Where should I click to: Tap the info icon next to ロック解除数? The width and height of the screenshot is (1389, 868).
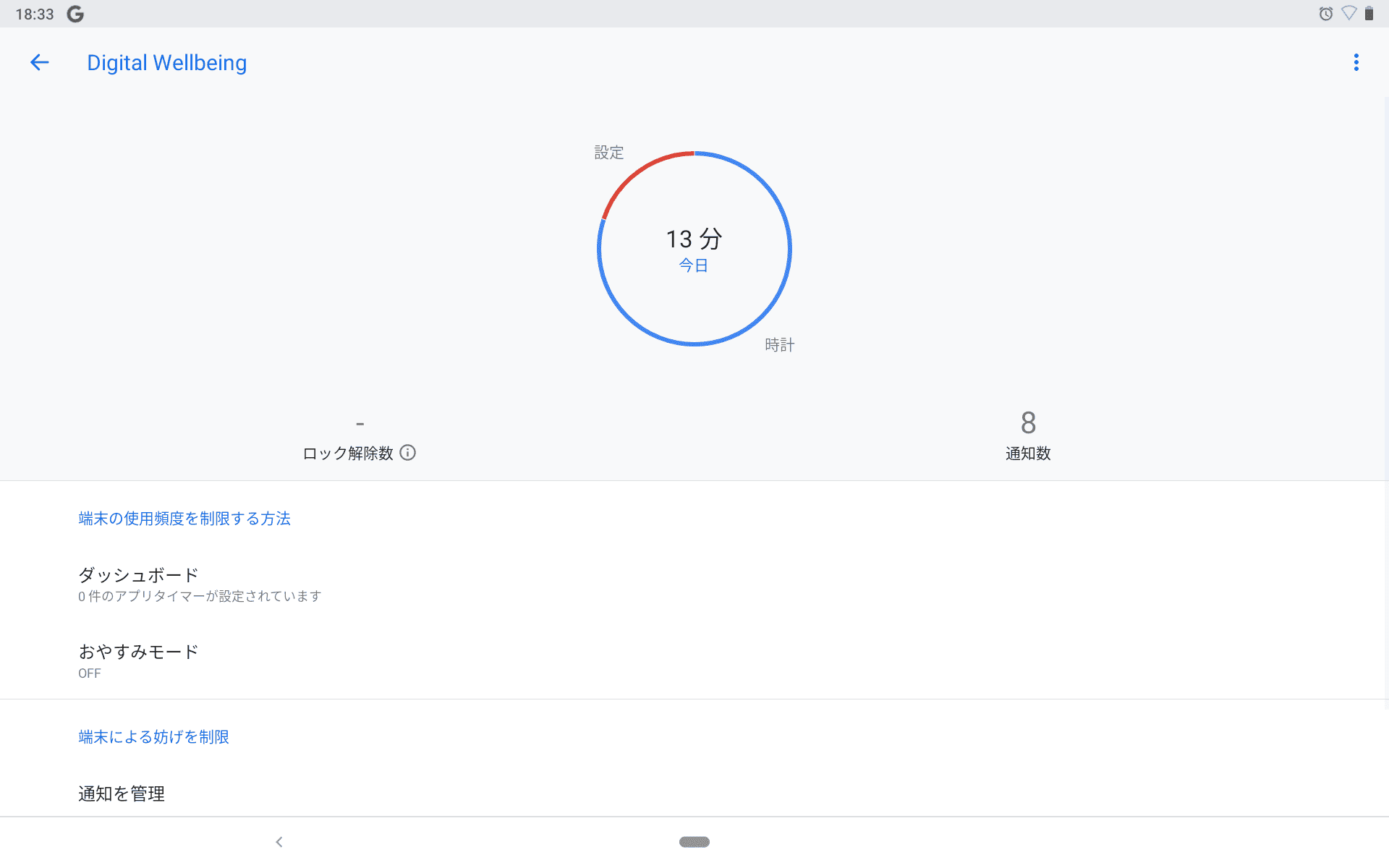409,453
